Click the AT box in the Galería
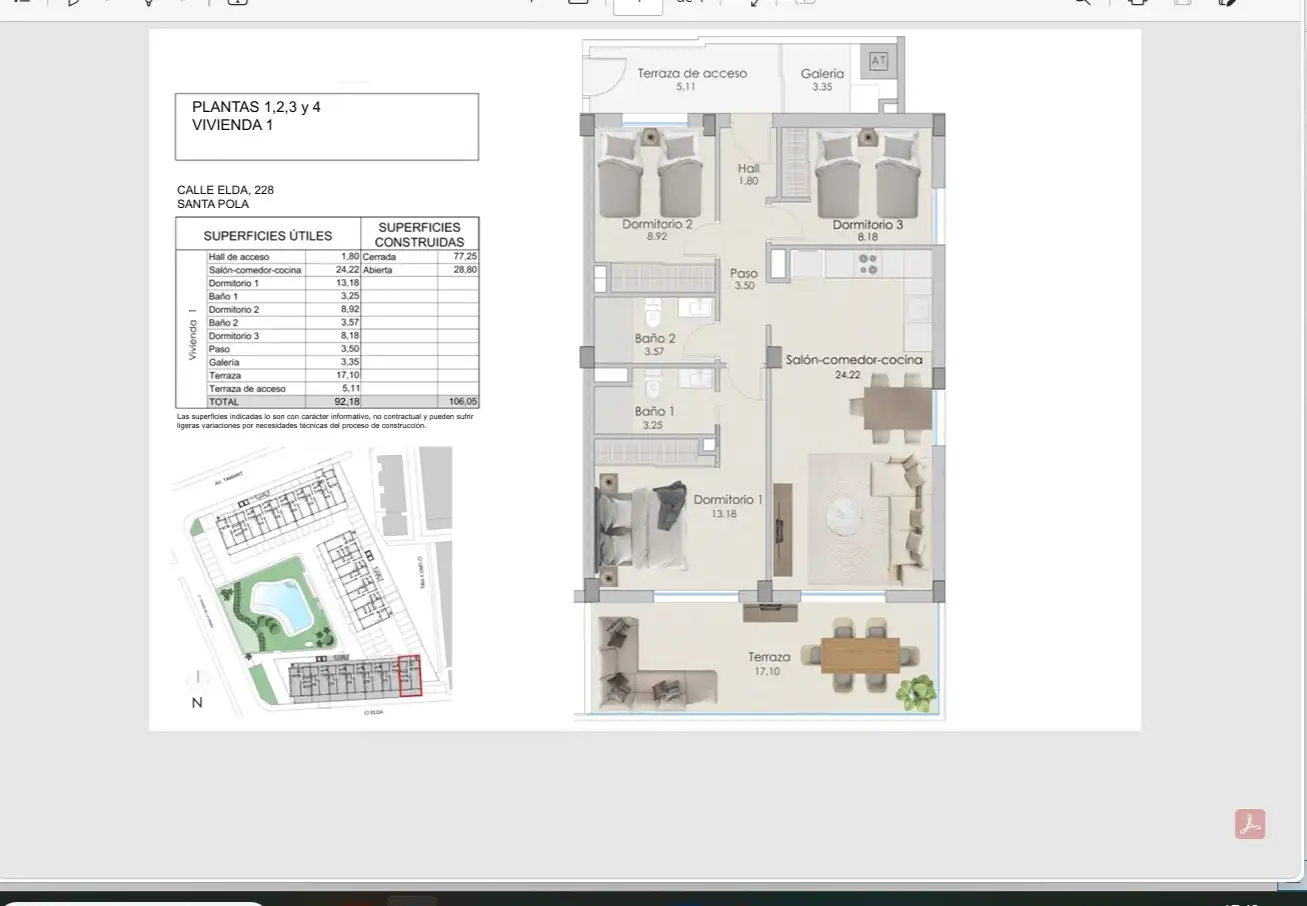Screen dimensions: 1307x906 click(x=878, y=61)
